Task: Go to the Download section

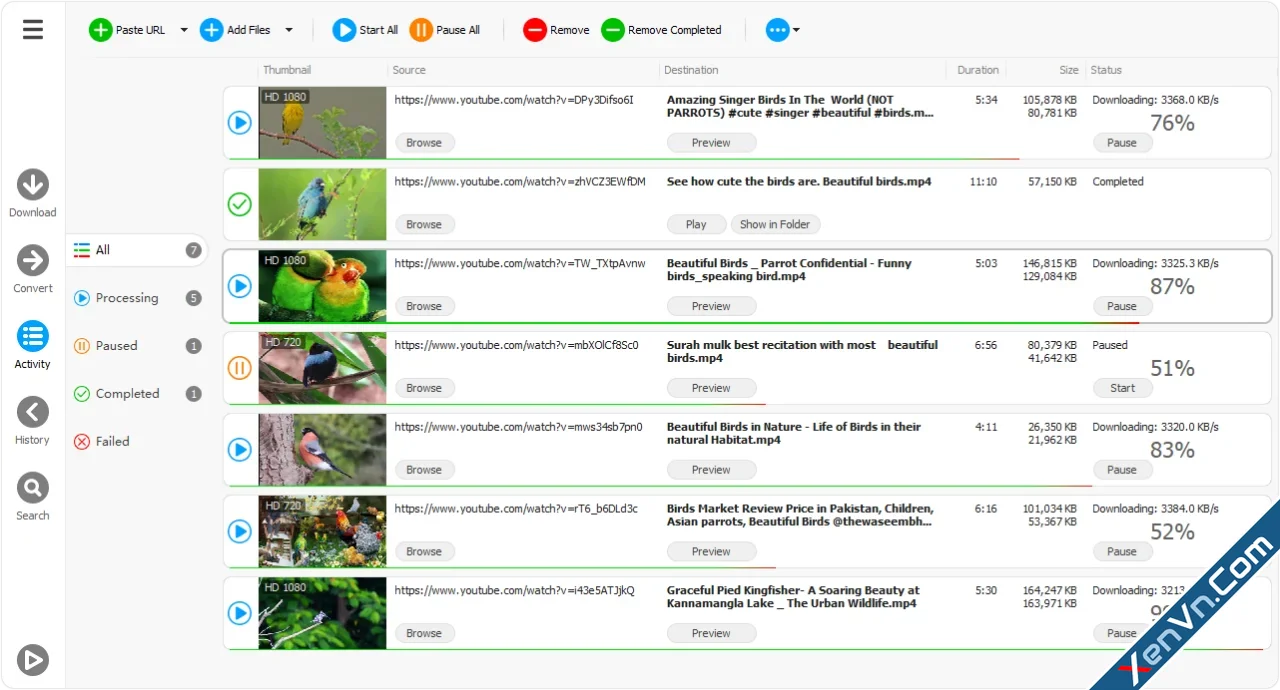Action: (33, 194)
